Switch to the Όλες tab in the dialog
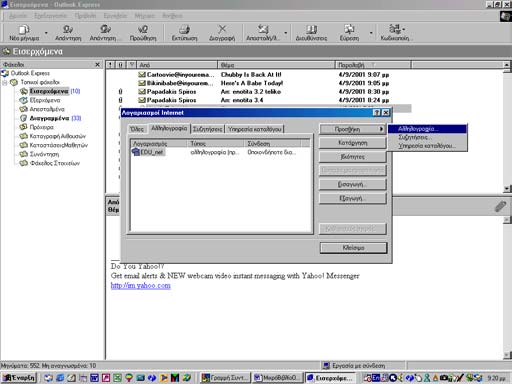The image size is (512, 384). point(137,129)
